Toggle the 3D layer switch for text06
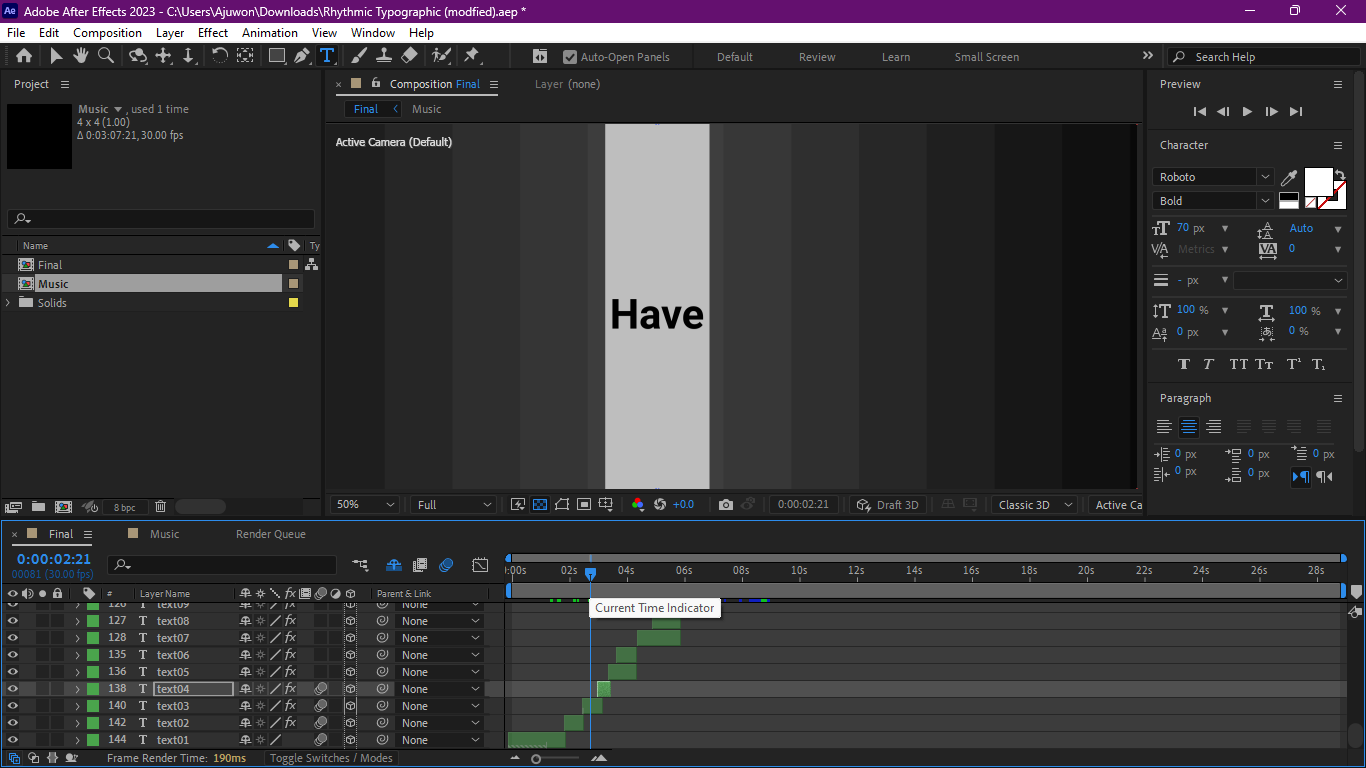Image resolution: width=1366 pixels, height=768 pixels. [x=351, y=655]
